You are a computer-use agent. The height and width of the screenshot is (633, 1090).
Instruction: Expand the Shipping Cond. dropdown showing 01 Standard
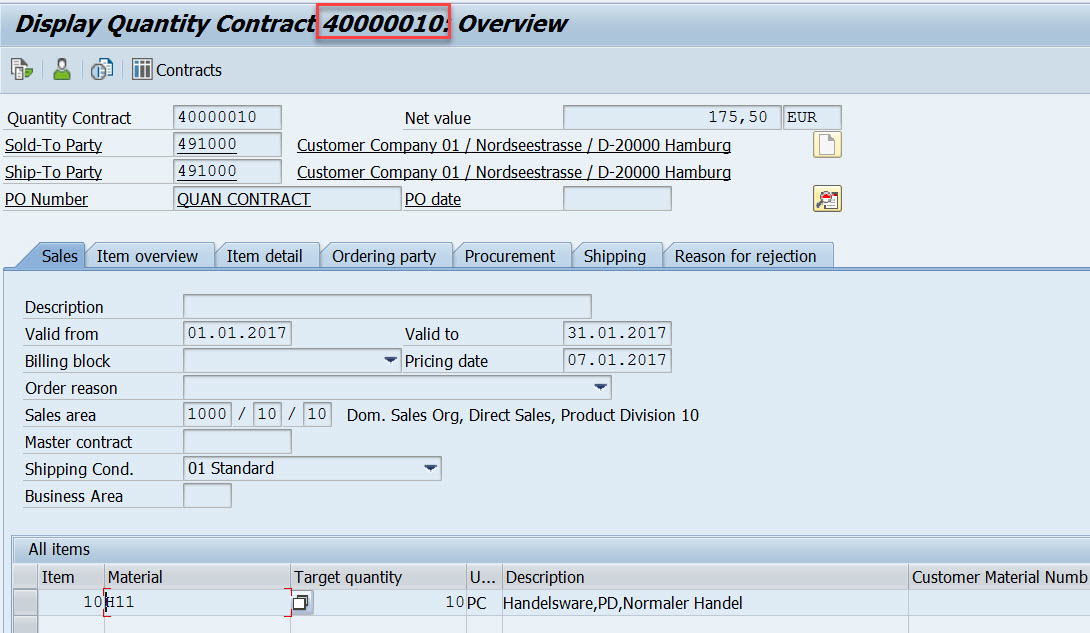(x=430, y=468)
